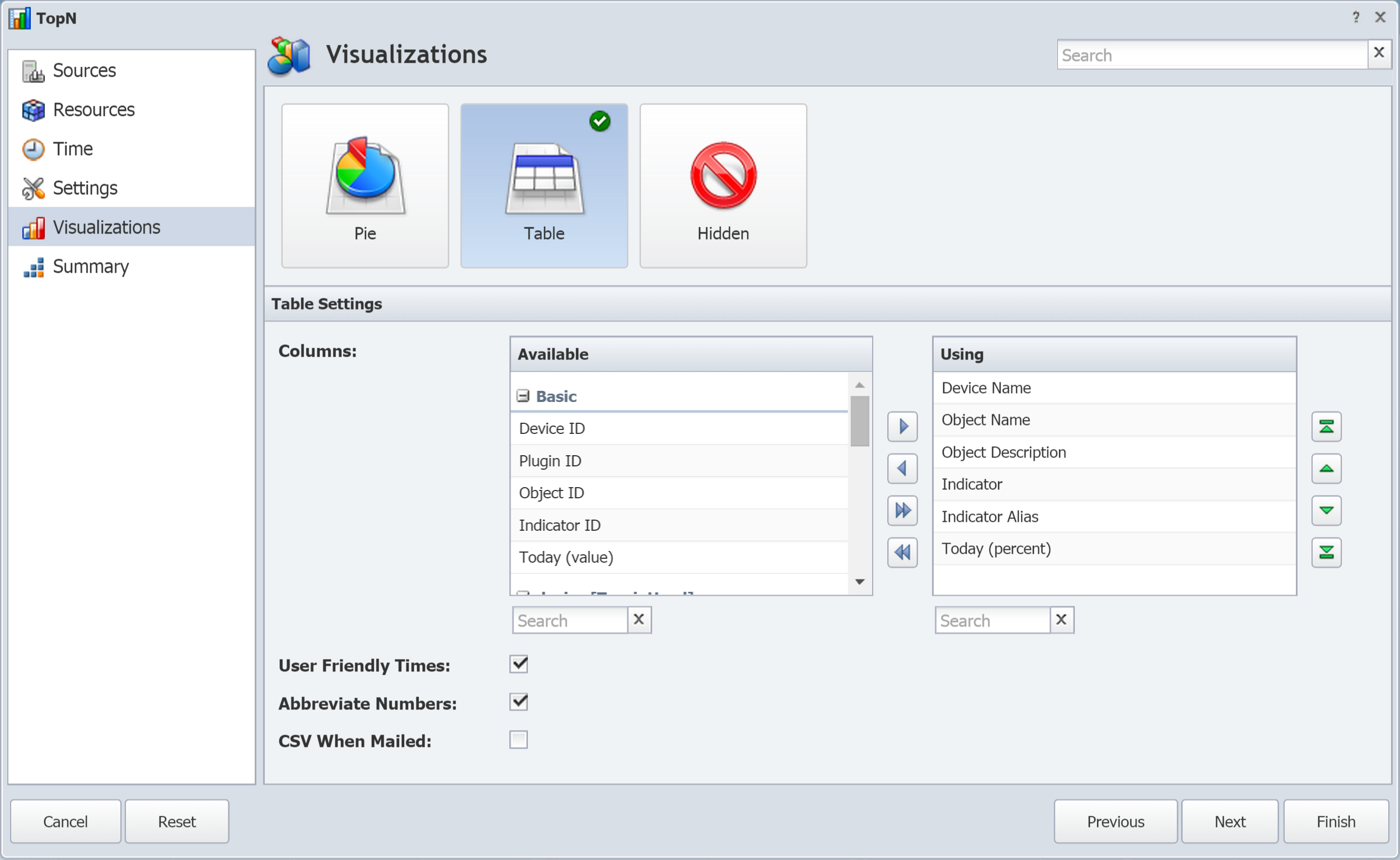Search Using columns by keyword
The width and height of the screenshot is (1400, 860).
[990, 618]
